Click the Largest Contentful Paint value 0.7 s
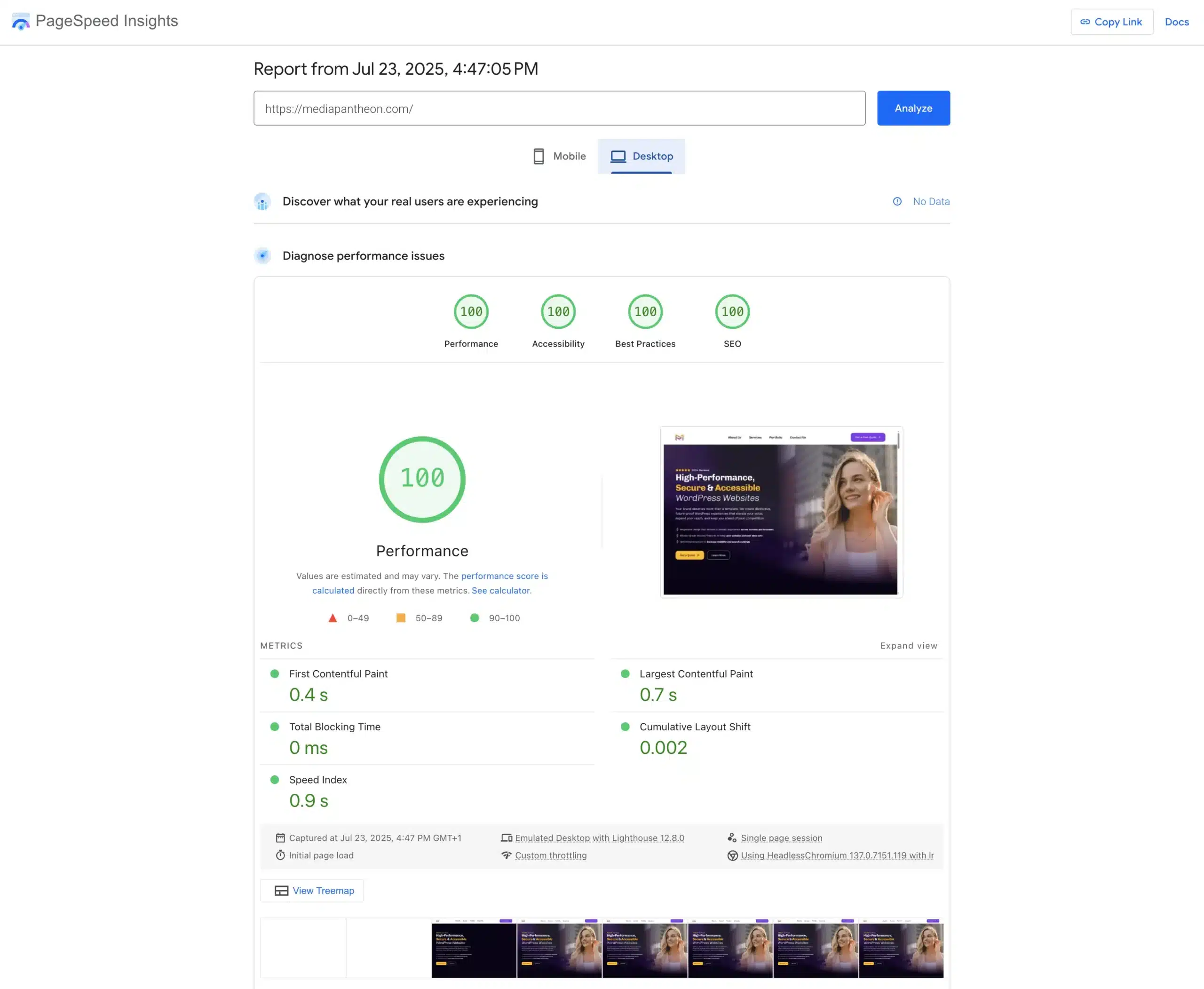The image size is (1204, 989). (658, 695)
